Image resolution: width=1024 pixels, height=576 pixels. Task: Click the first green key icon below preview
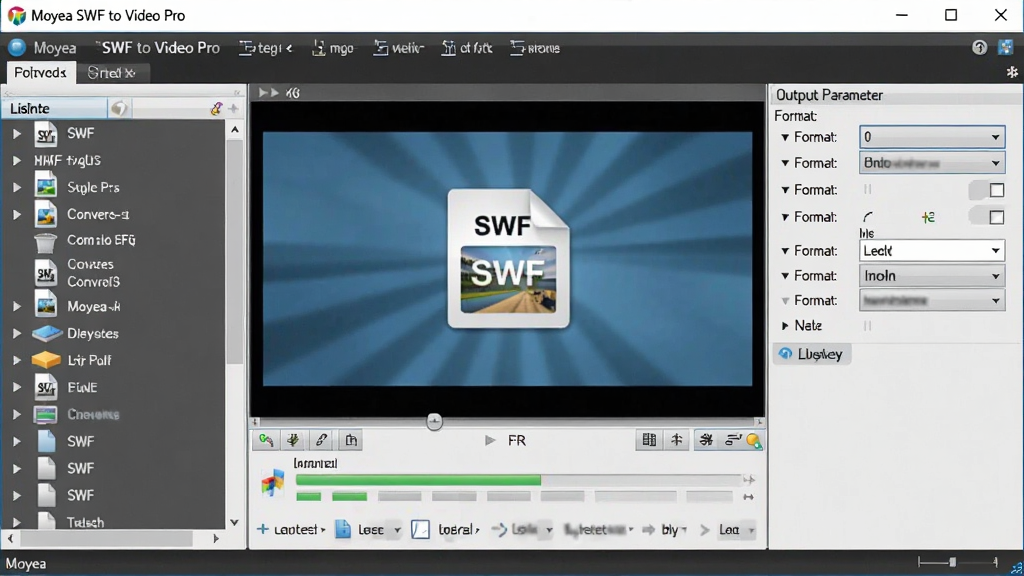click(266, 440)
